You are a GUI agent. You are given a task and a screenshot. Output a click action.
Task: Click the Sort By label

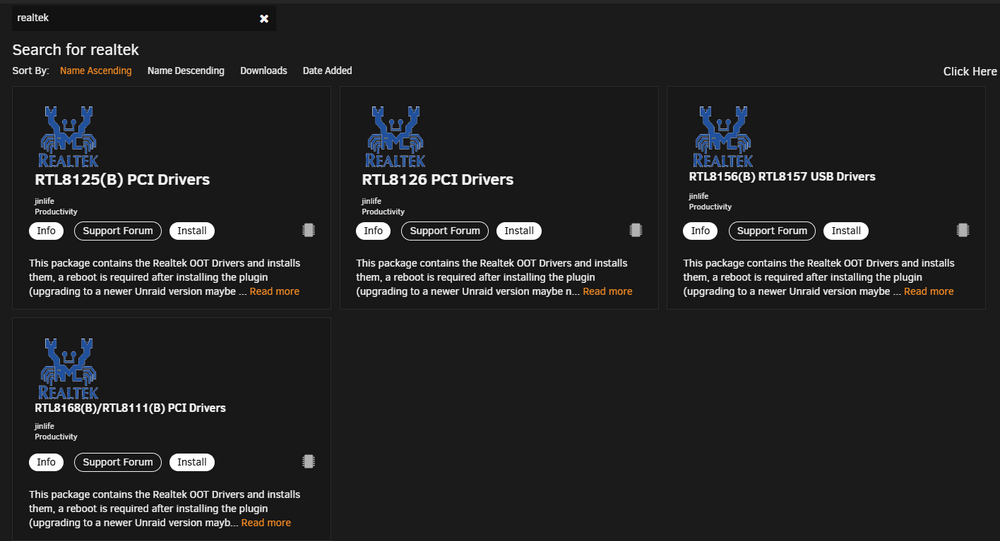31,71
